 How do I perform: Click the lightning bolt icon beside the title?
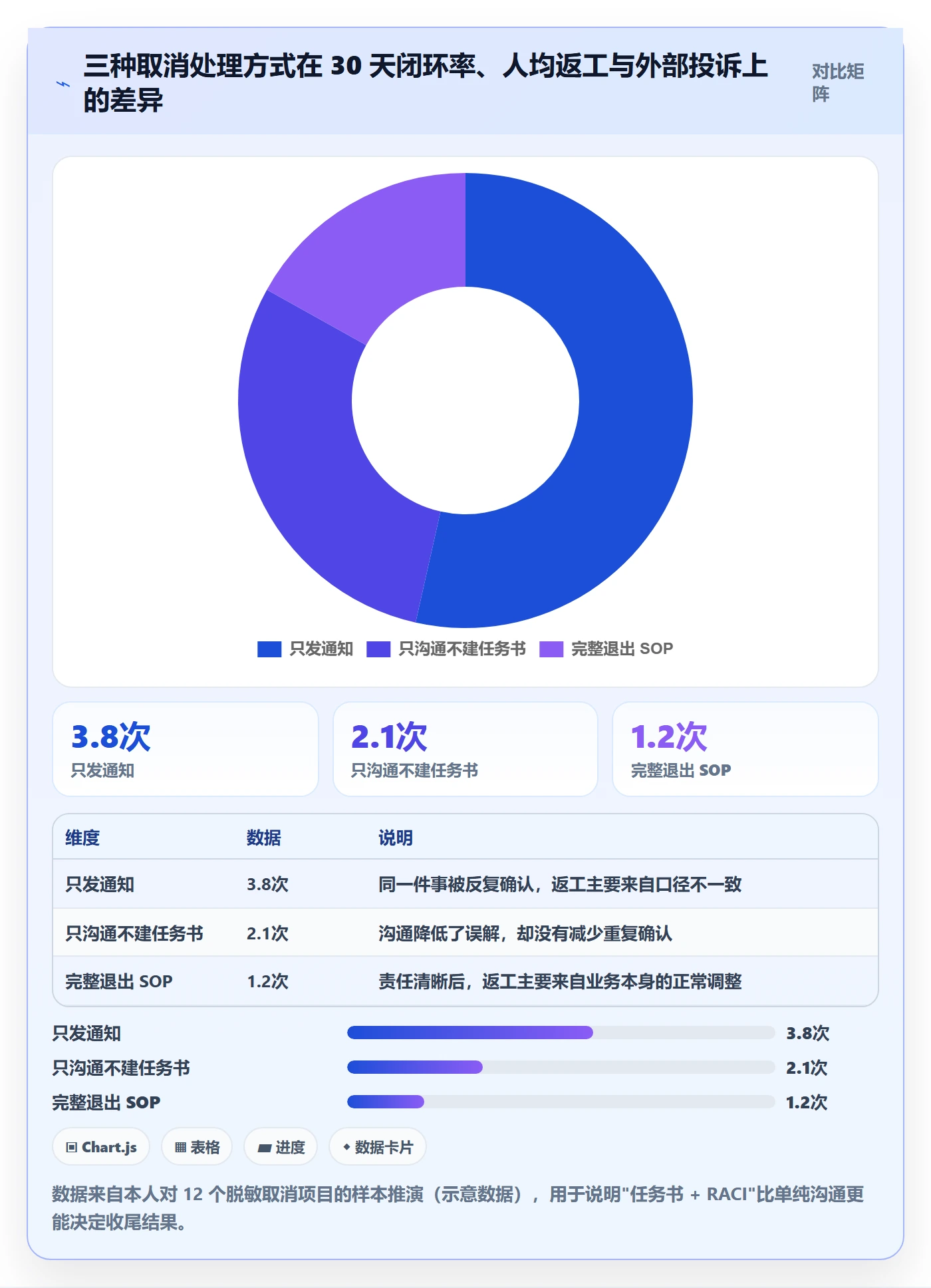point(63,84)
